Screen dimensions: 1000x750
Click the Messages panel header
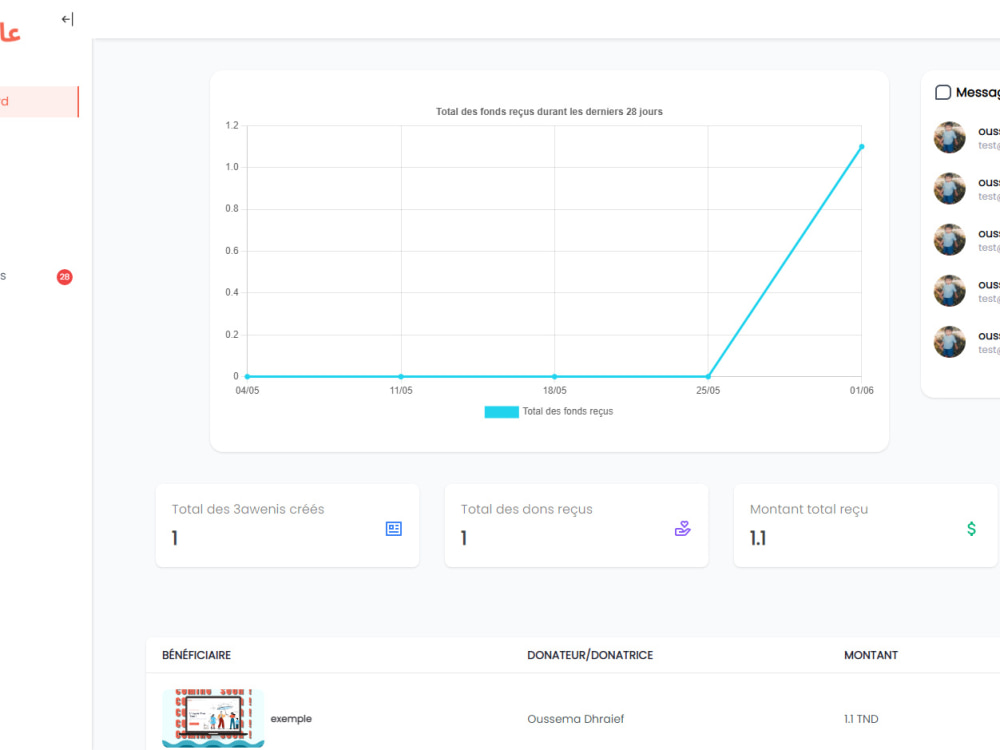tap(965, 91)
